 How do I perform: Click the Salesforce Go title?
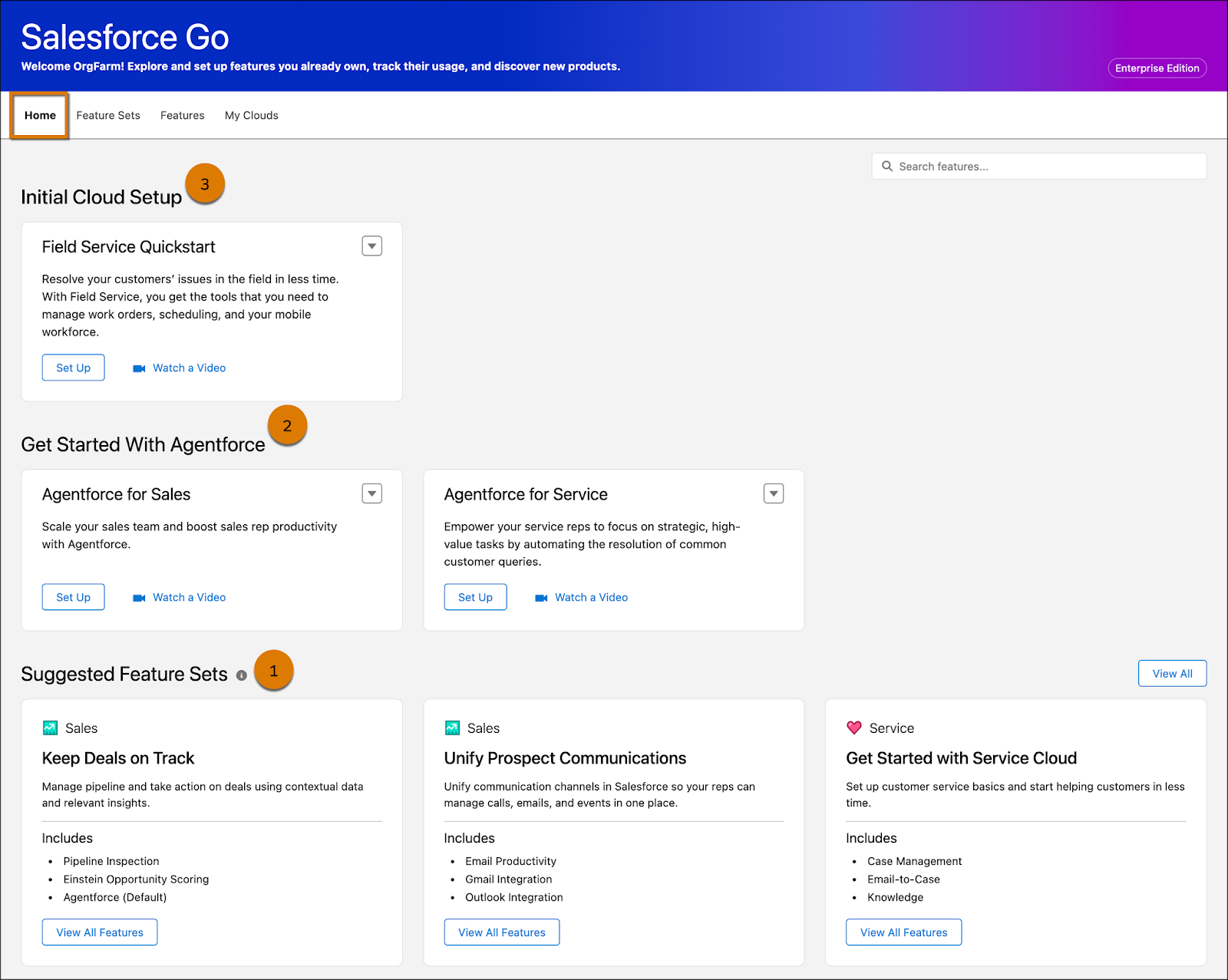point(125,37)
